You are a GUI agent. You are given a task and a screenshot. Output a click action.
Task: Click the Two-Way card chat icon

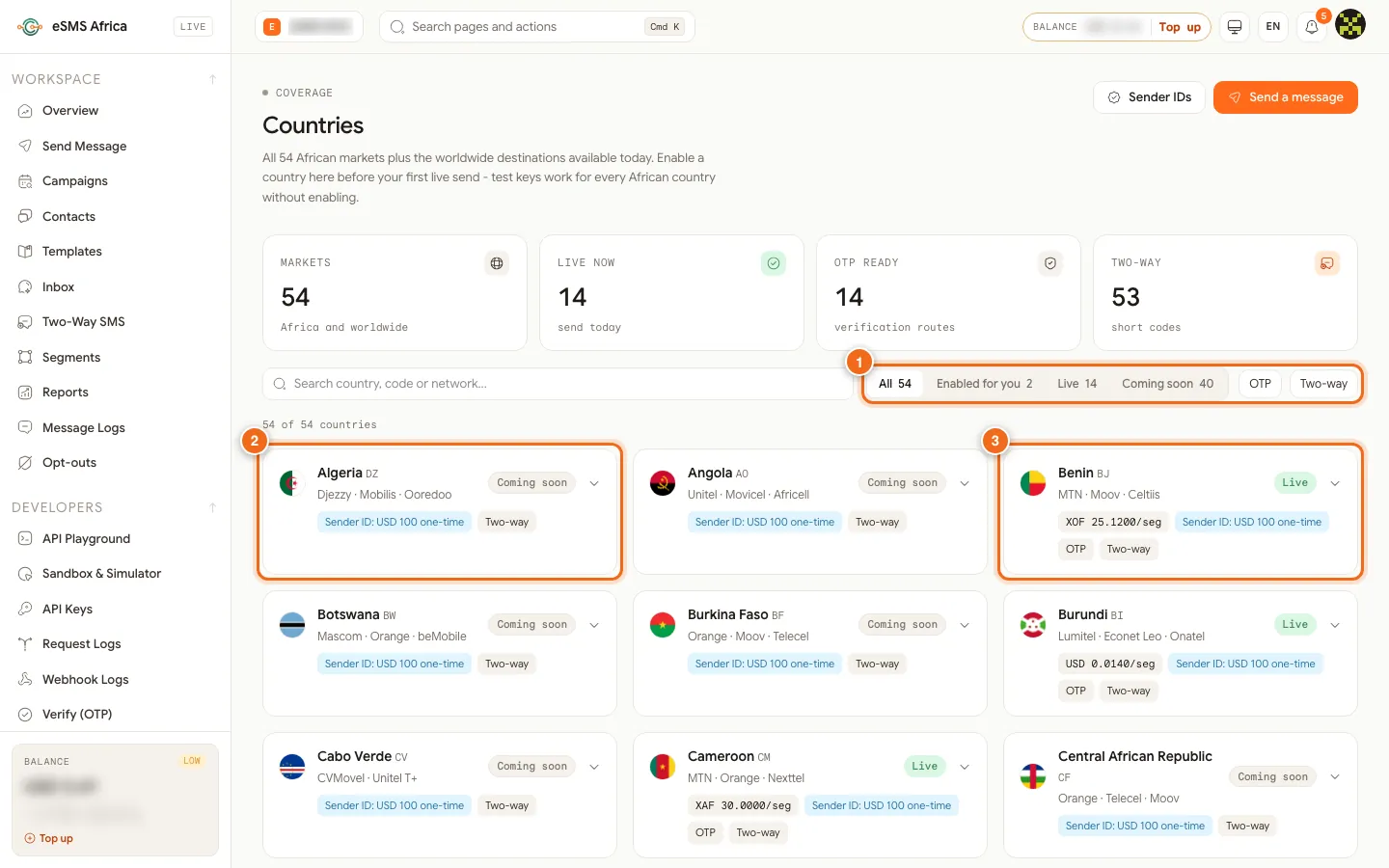pos(1327,263)
